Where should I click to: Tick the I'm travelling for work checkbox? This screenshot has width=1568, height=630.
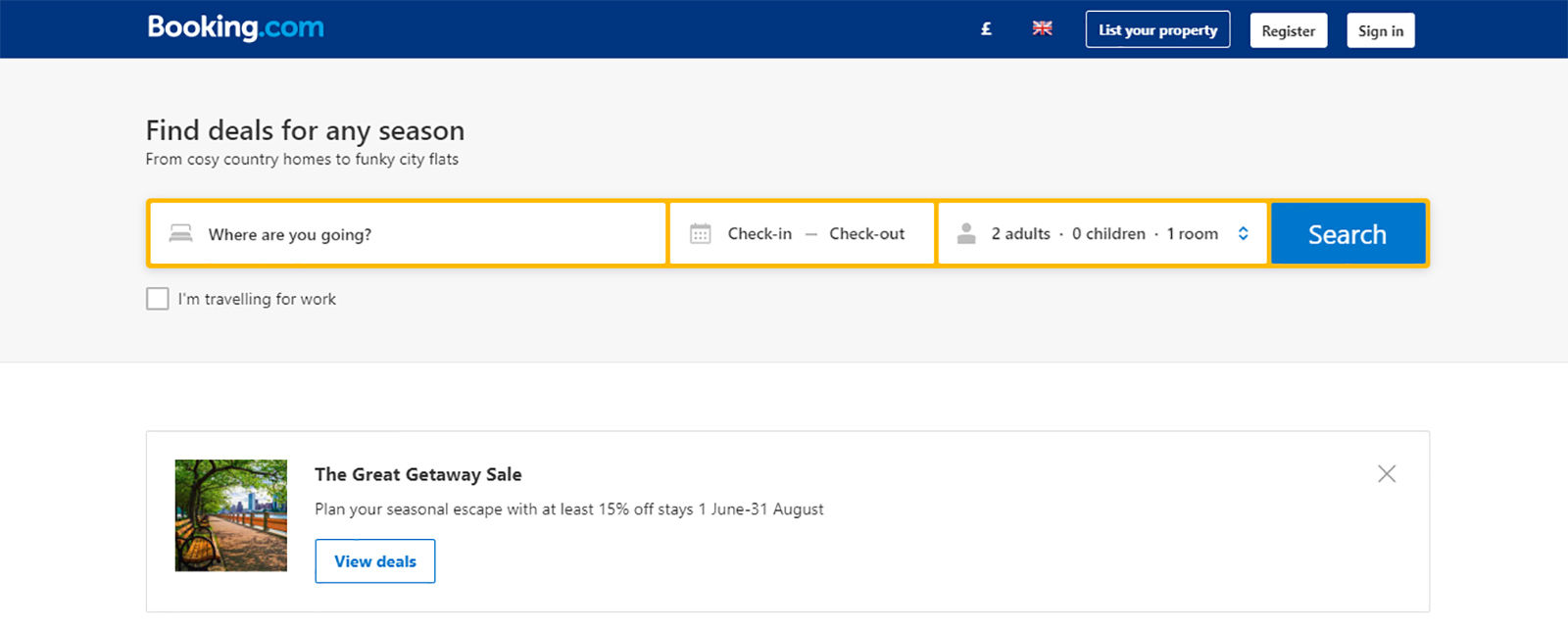click(x=157, y=299)
